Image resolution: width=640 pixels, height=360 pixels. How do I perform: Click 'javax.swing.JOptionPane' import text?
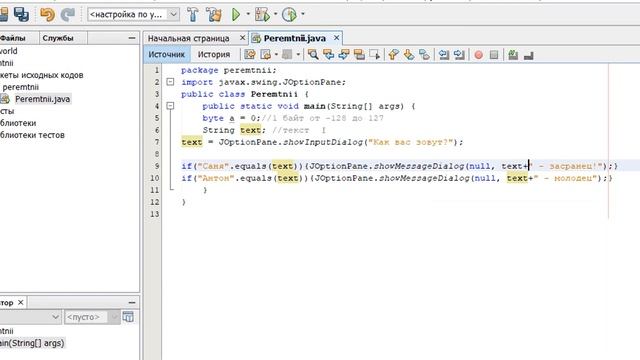coord(282,82)
